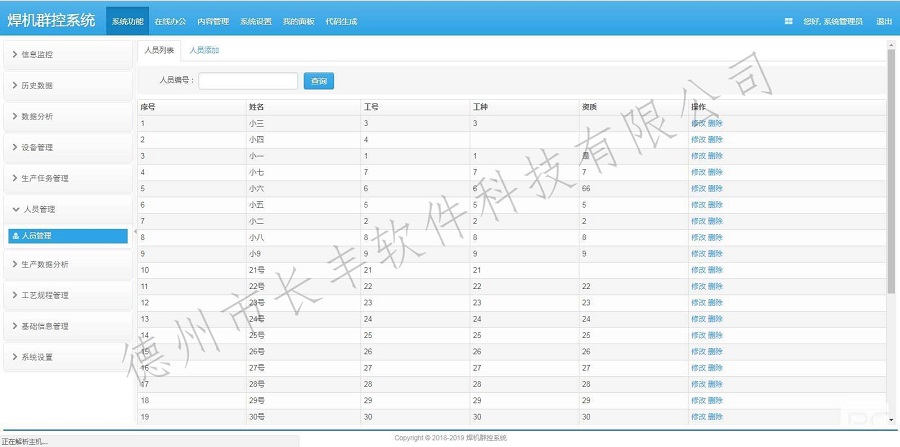Open the 代码生成 top menu
The width and height of the screenshot is (900, 447).
point(341,21)
